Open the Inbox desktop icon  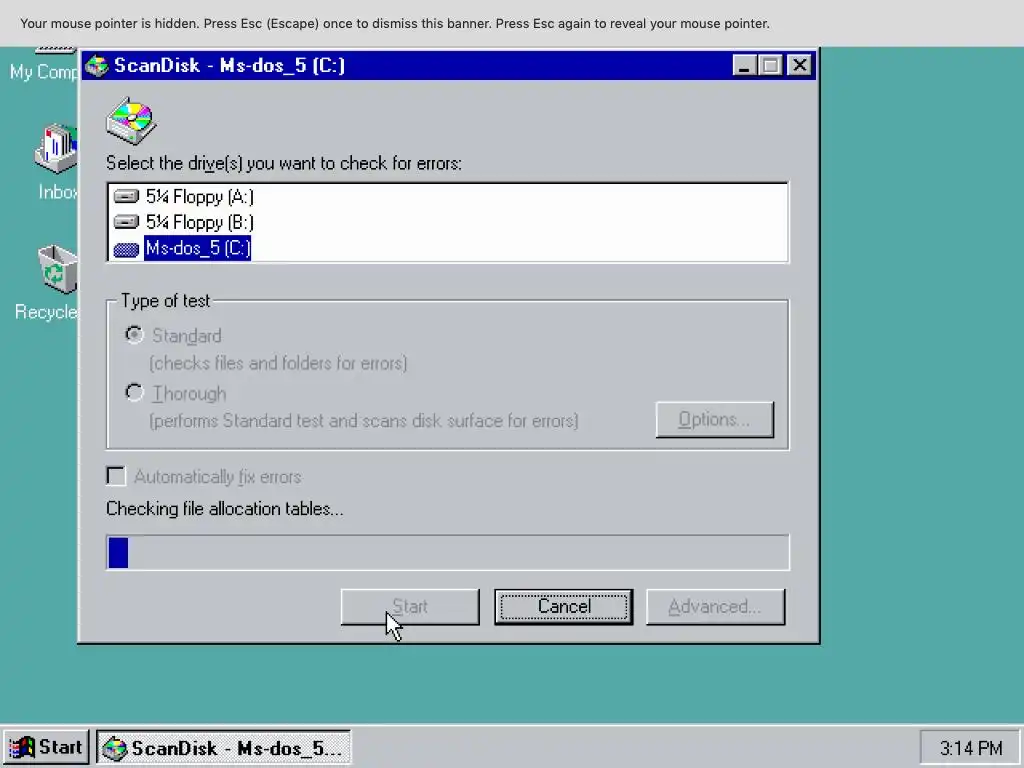tap(57, 149)
